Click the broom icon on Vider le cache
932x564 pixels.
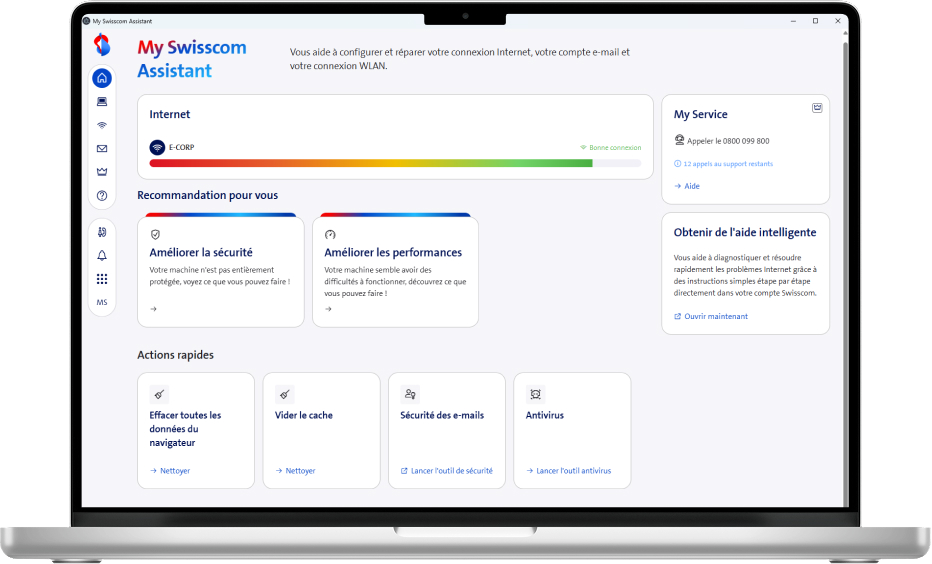pyautogui.click(x=285, y=394)
